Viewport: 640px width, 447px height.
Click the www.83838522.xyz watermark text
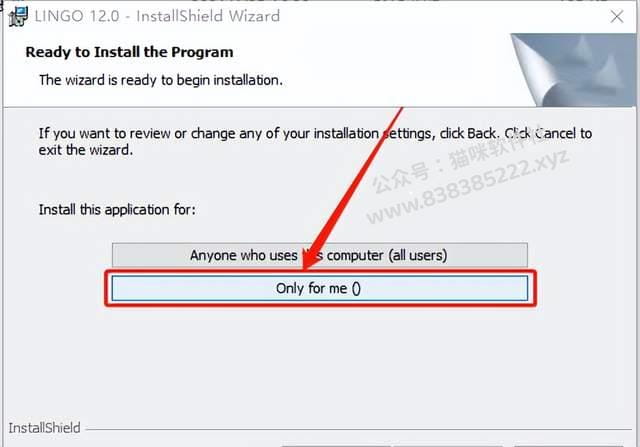coord(468,188)
